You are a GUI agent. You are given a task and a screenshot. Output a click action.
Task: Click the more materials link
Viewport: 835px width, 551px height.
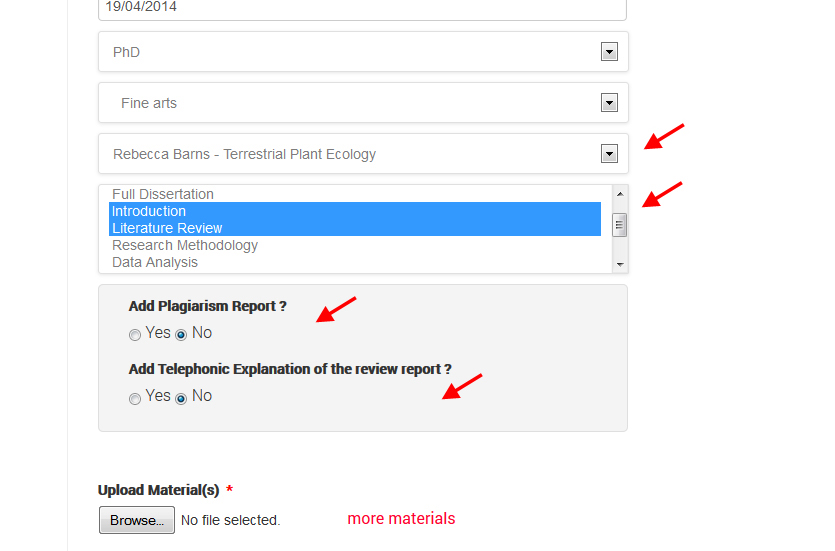[401, 519]
